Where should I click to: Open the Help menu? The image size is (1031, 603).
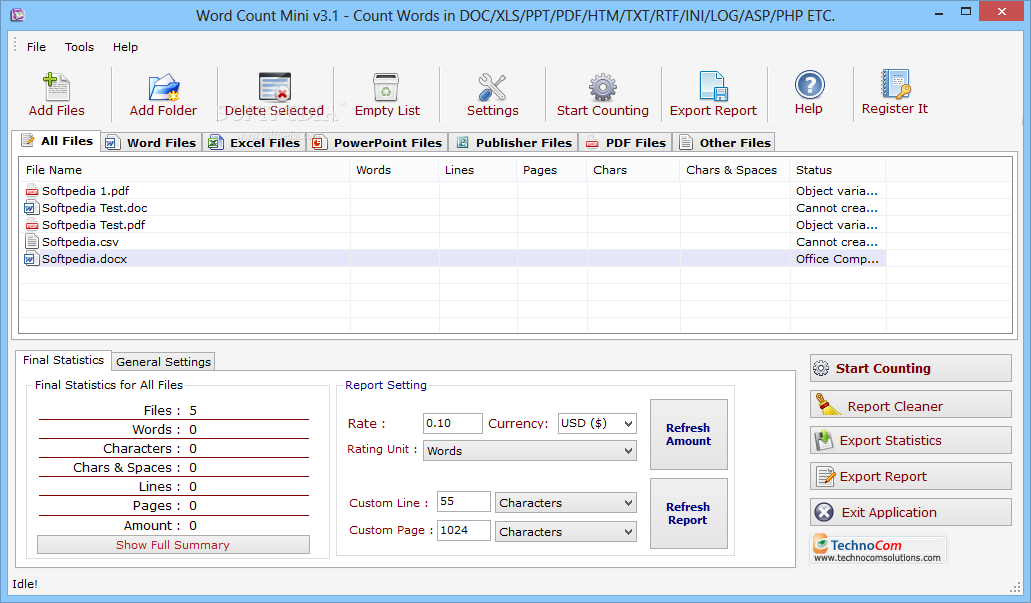pos(125,47)
